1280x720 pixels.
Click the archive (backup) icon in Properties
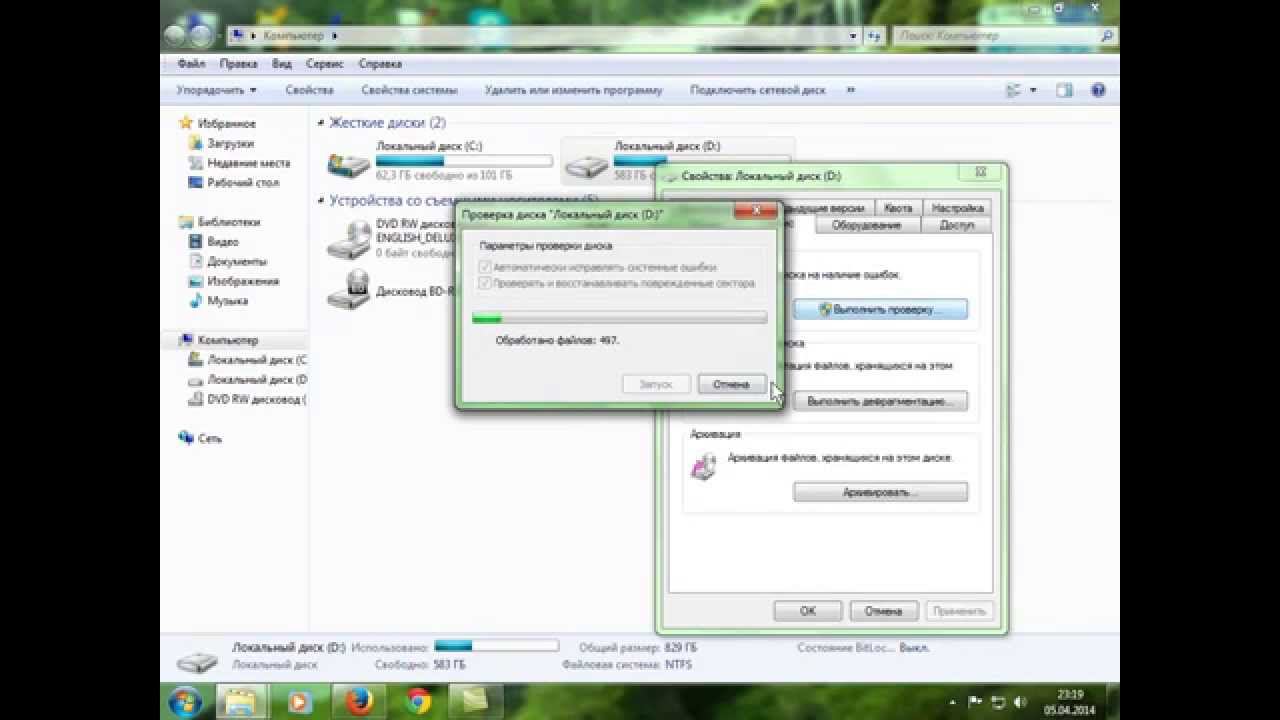[705, 465]
